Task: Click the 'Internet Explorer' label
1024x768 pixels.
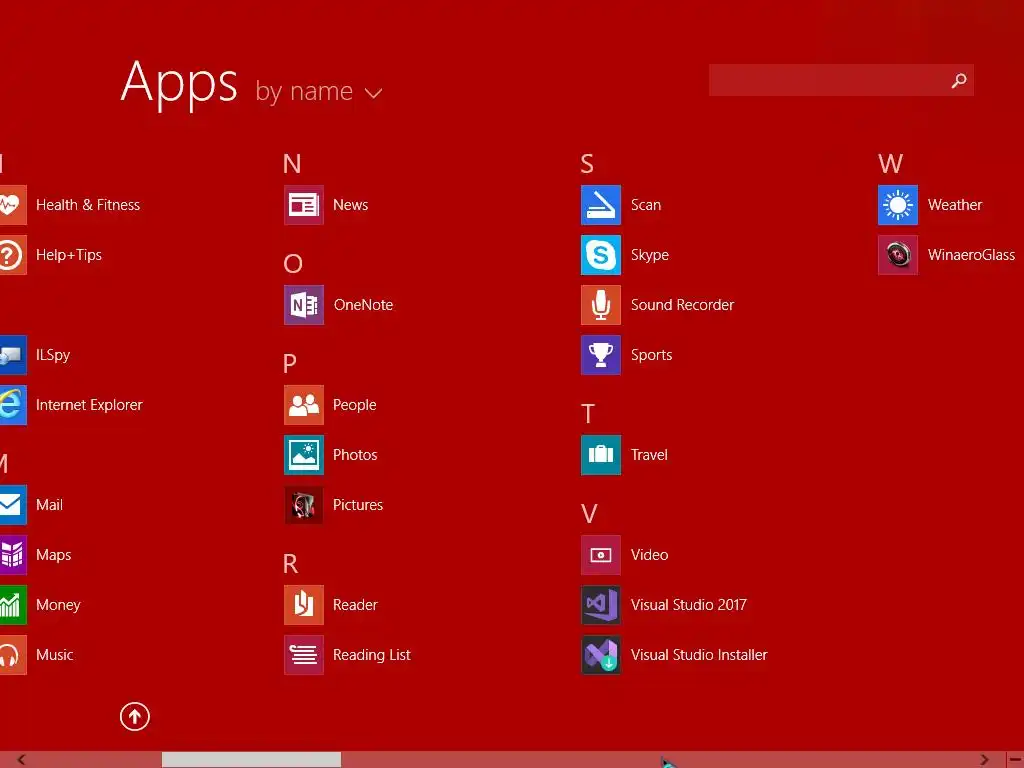Action: point(89,405)
